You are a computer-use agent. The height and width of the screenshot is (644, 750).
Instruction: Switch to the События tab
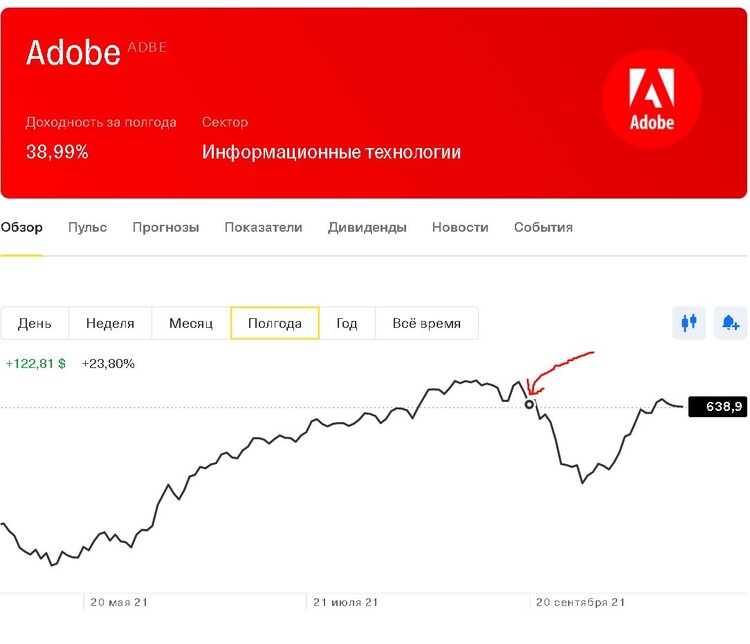pos(543,227)
